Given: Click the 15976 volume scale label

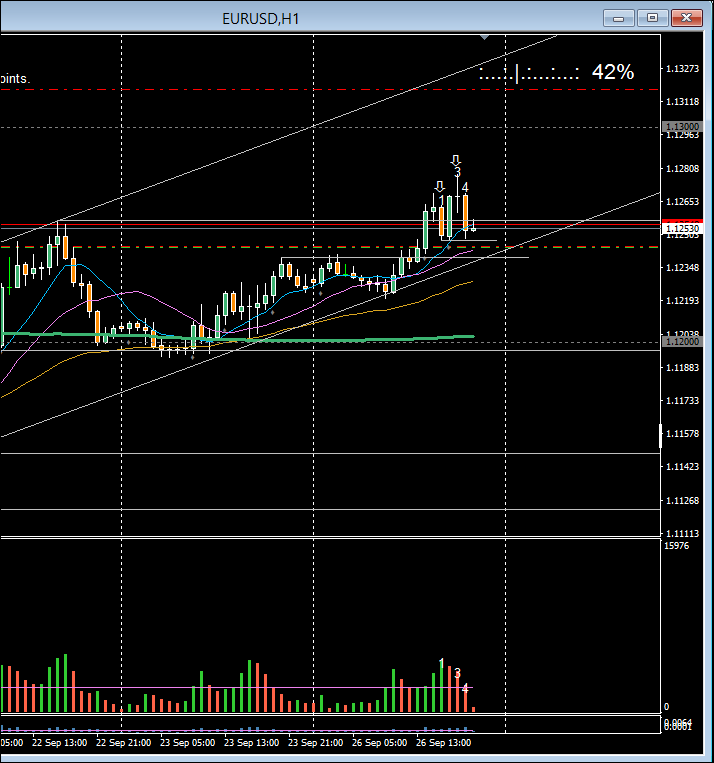Looking at the screenshot, I should (x=677, y=546).
